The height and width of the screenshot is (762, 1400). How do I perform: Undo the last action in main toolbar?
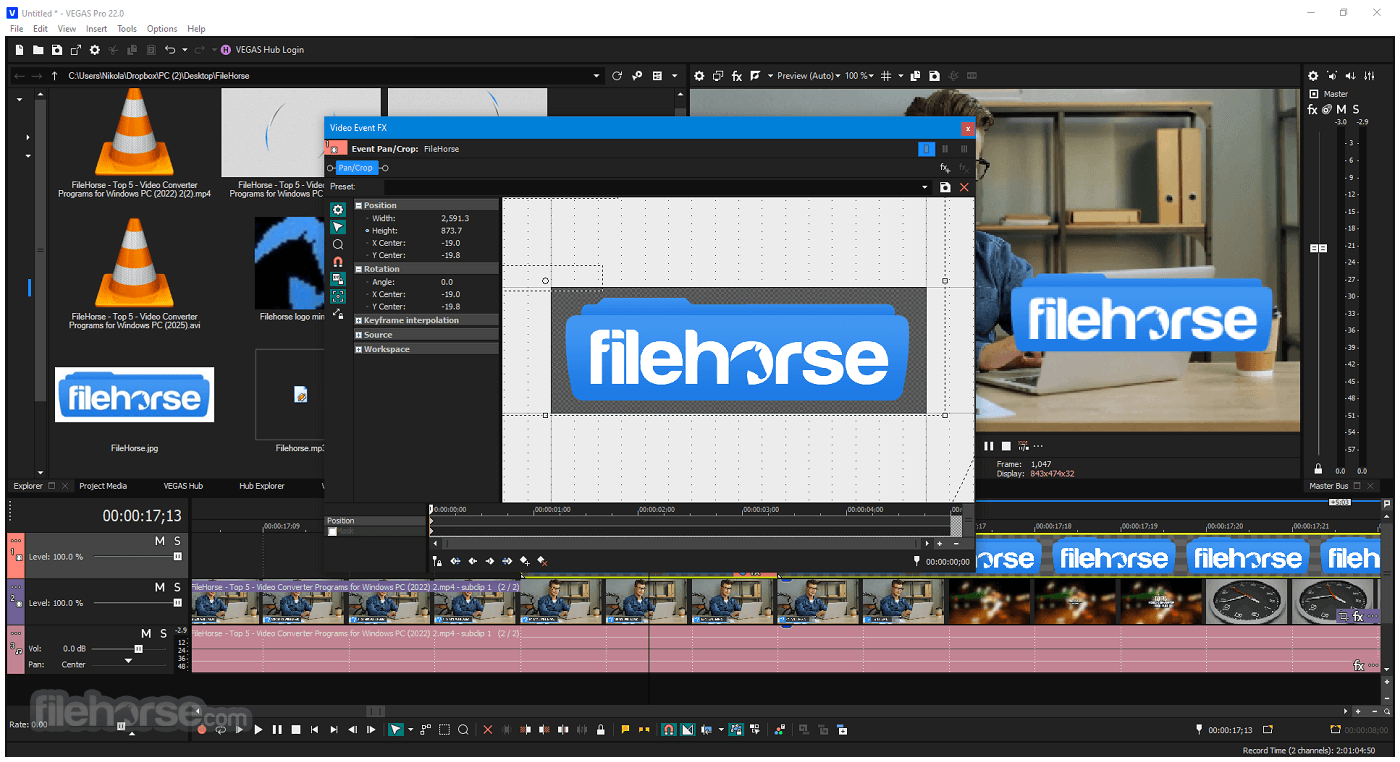[x=170, y=50]
